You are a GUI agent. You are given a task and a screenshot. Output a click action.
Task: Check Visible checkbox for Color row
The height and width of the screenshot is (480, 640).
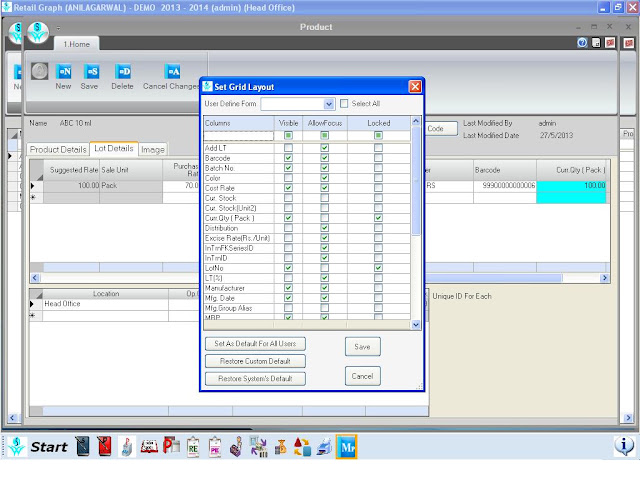(x=288, y=178)
